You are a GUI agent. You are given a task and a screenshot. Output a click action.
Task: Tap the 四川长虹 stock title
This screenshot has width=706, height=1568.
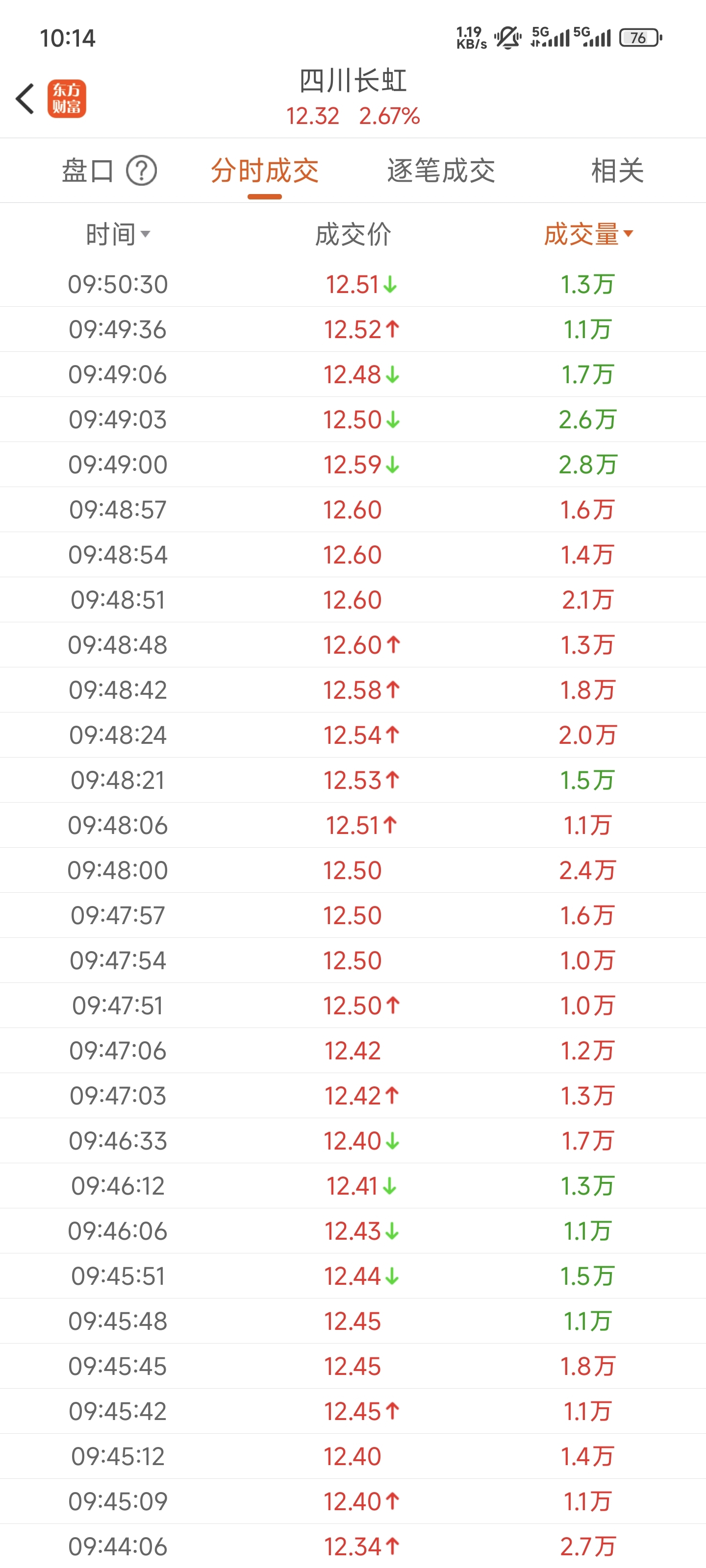tap(353, 81)
